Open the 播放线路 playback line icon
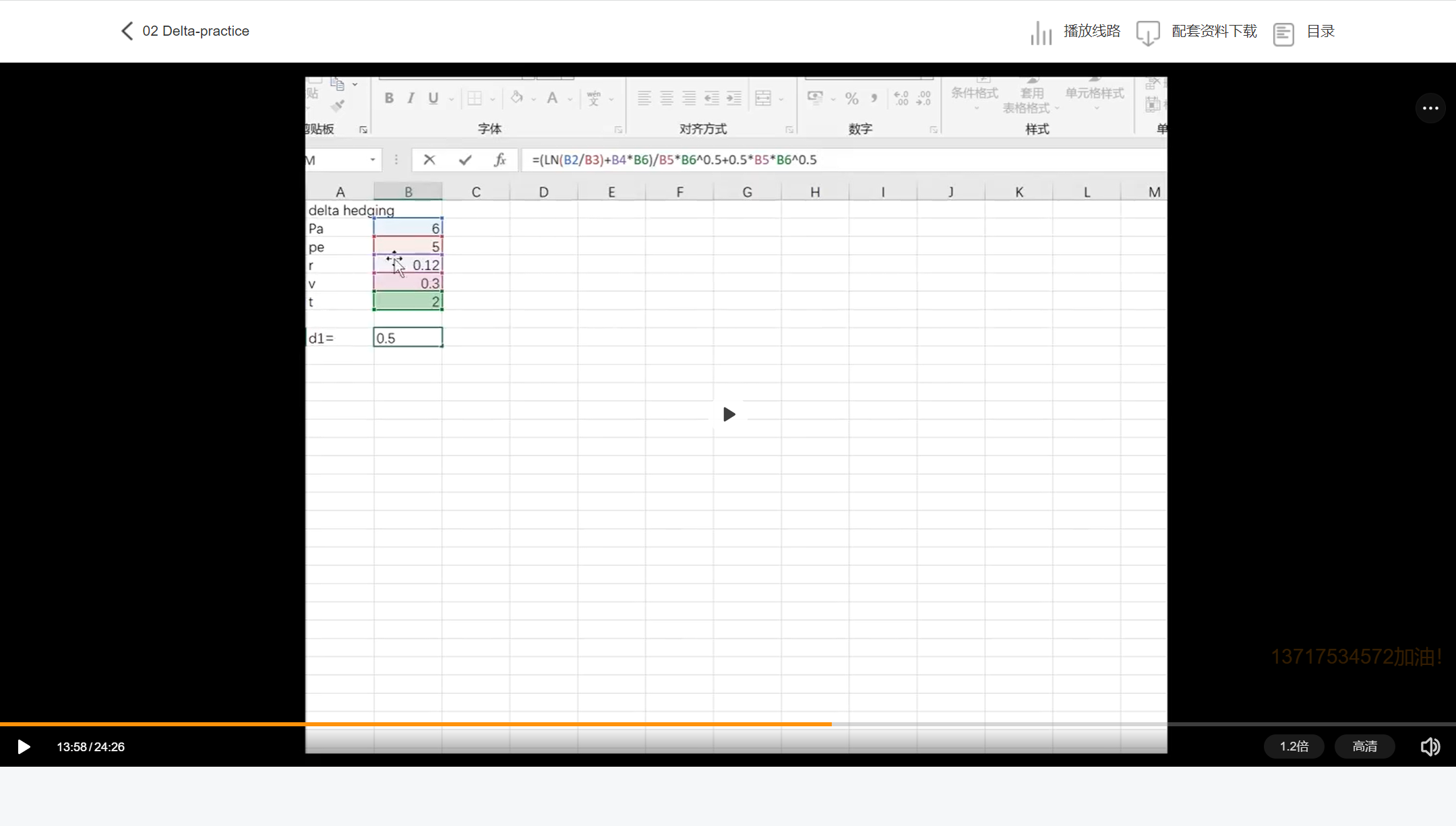The image size is (1456, 826). [x=1041, y=32]
